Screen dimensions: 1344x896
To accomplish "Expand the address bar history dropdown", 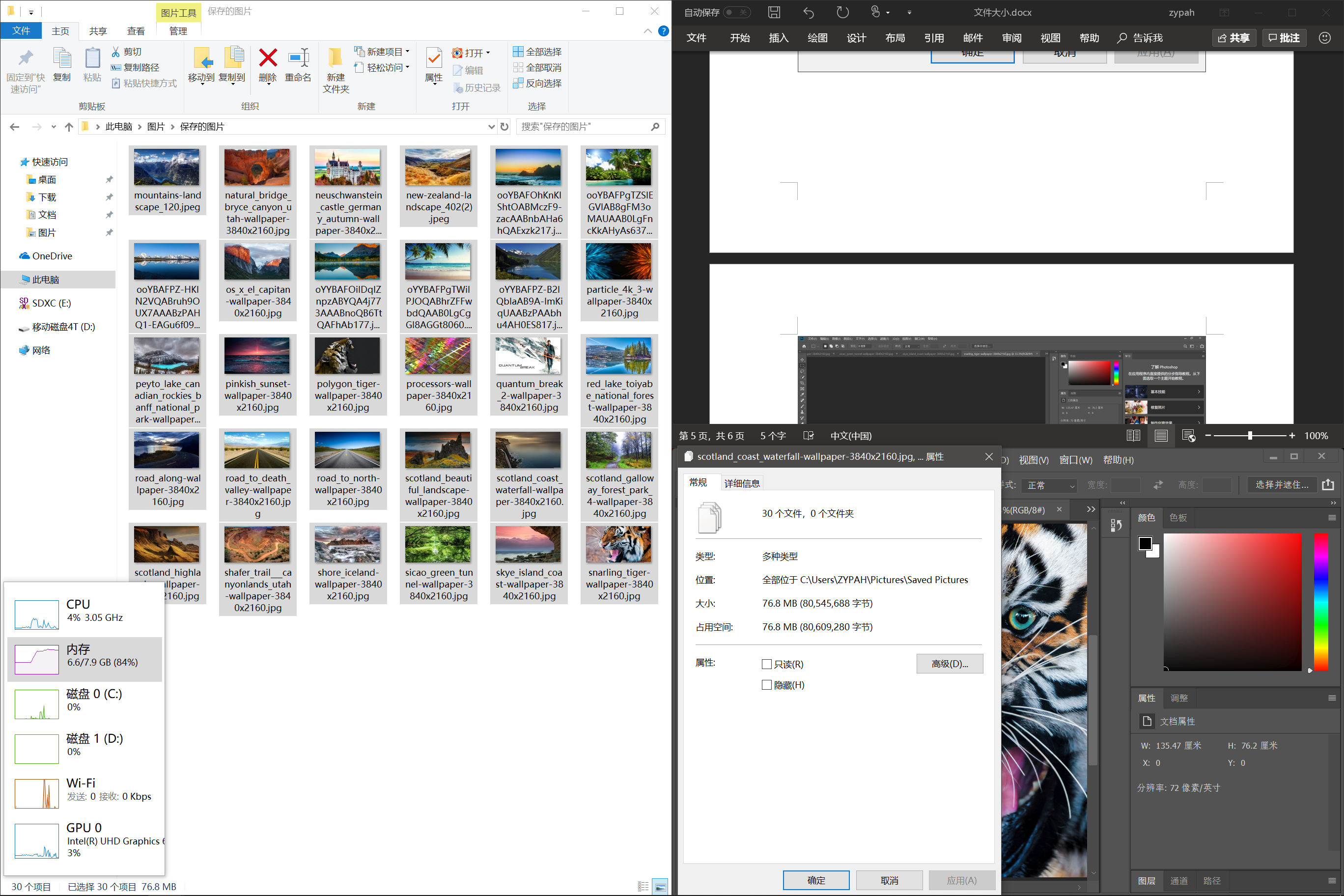I will (x=491, y=127).
